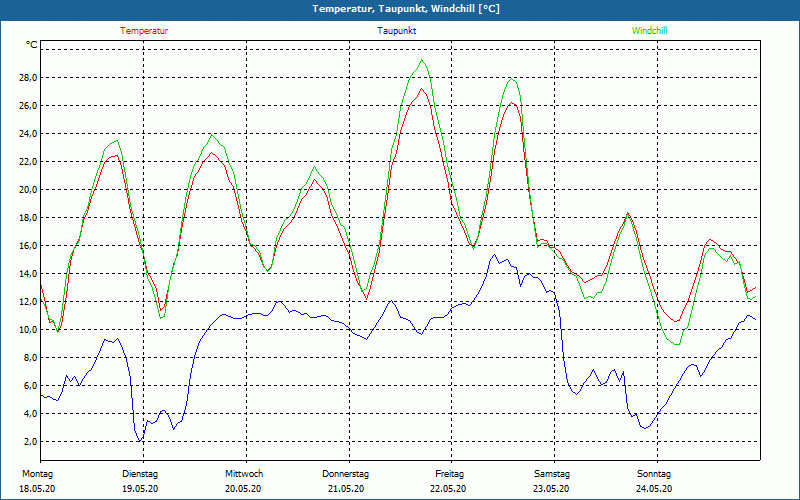Click the blue Taupunkt legend label

pyautogui.click(x=396, y=31)
